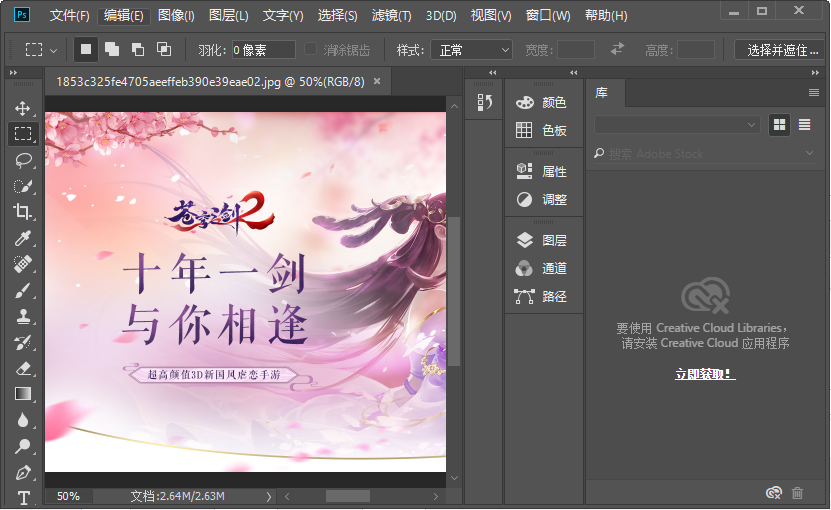
Task: Open the 图层(L) menu
Action: point(228,15)
